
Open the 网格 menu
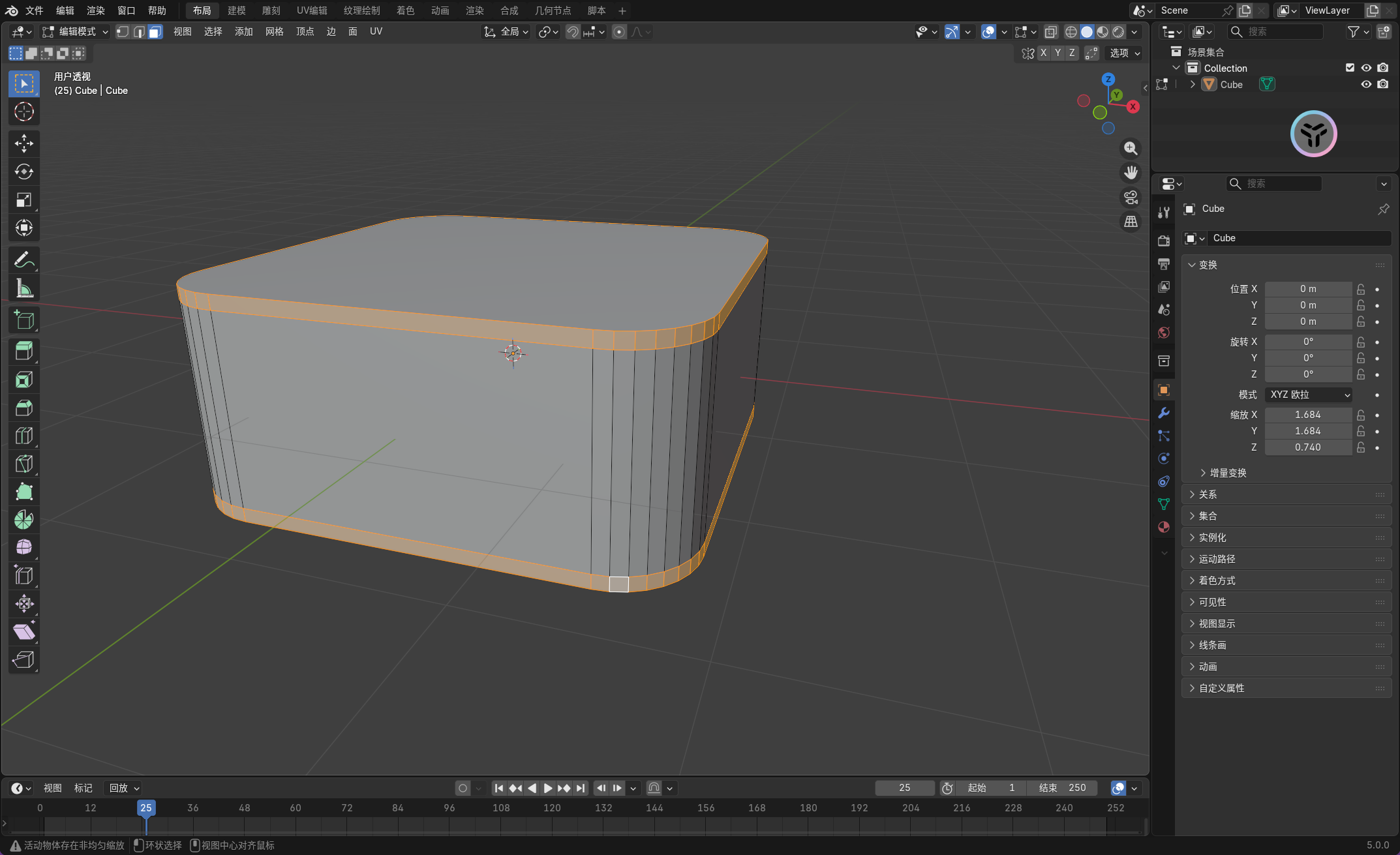point(274,31)
